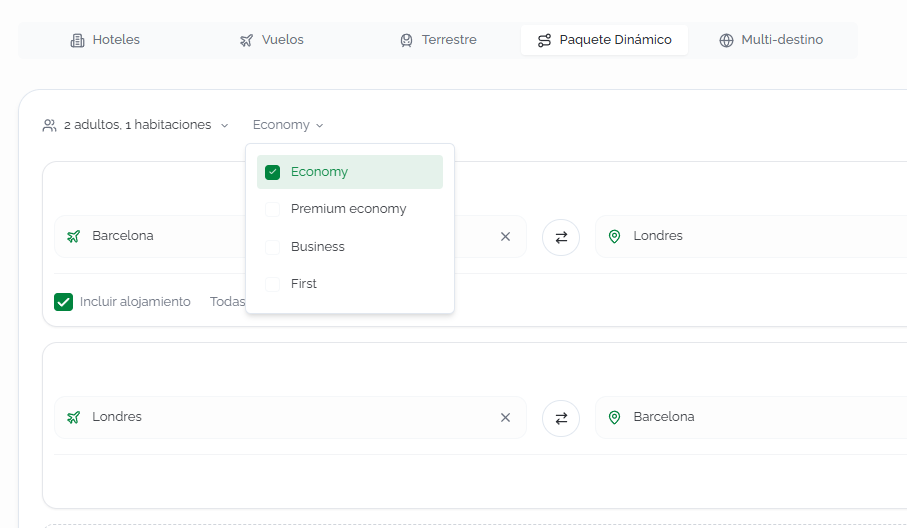Switch to the Hoteles tab
This screenshot has height=528, width=907.
[105, 40]
